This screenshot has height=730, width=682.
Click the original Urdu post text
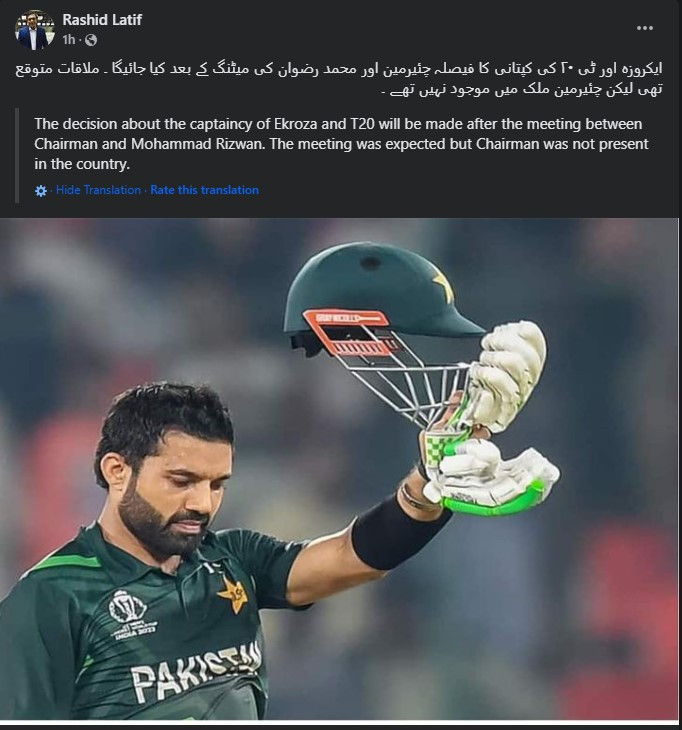pyautogui.click(x=339, y=79)
